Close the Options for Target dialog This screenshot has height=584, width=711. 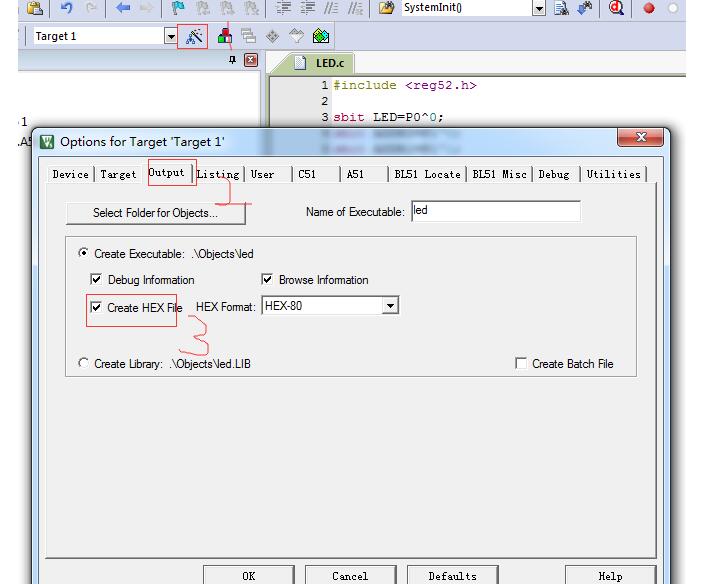click(x=641, y=137)
